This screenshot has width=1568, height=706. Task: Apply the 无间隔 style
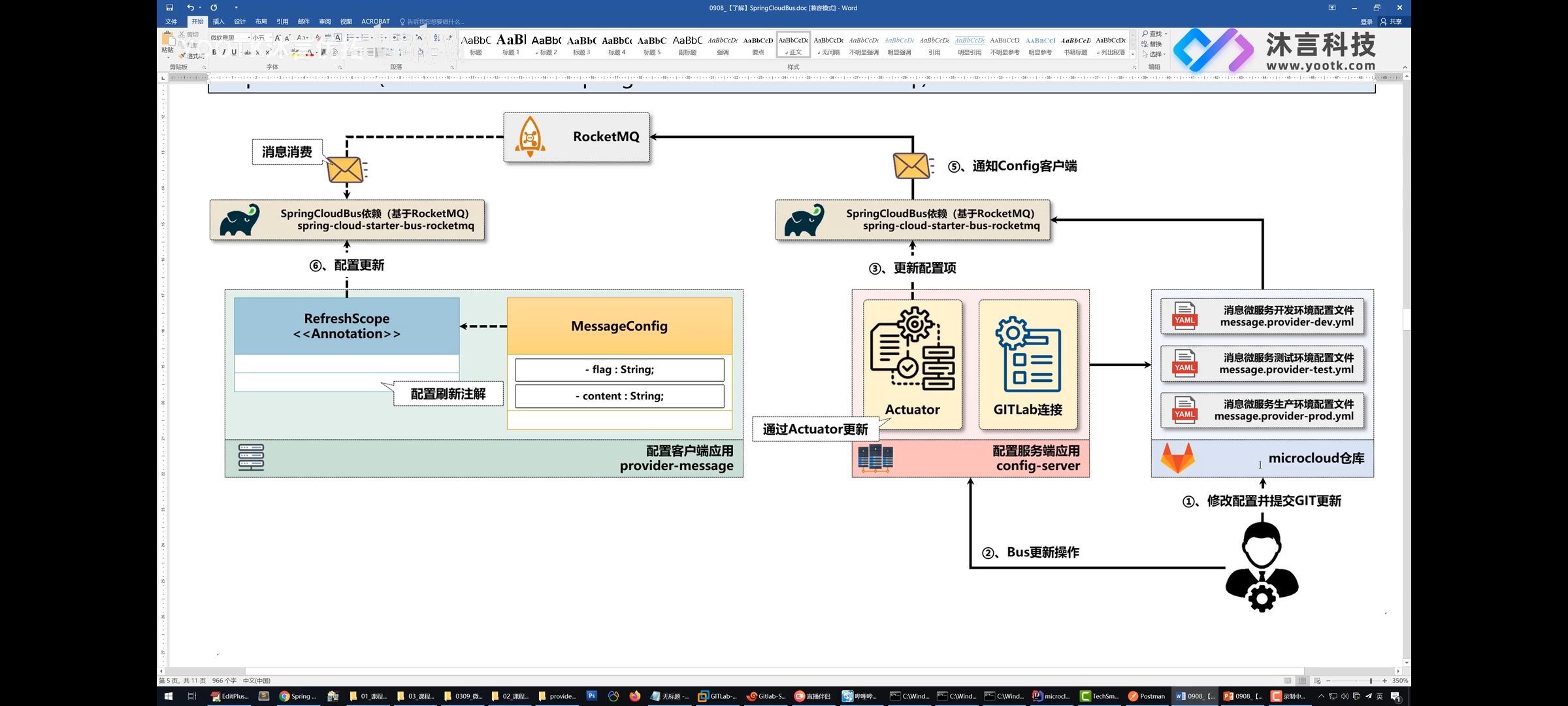coord(828,44)
